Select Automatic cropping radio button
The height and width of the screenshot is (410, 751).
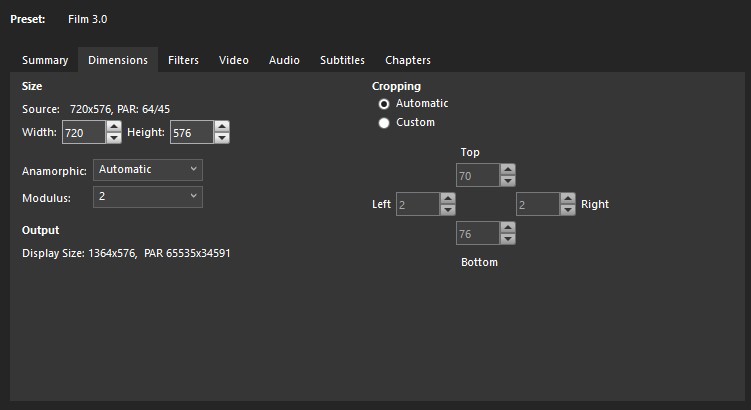click(x=384, y=104)
